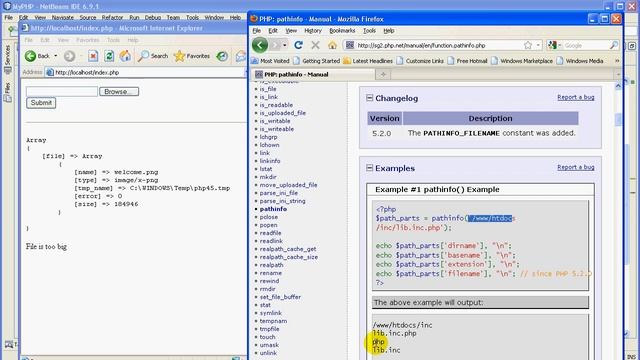The width and height of the screenshot is (640, 360).
Task: Click Submit button in IE page
Action: click(41, 103)
